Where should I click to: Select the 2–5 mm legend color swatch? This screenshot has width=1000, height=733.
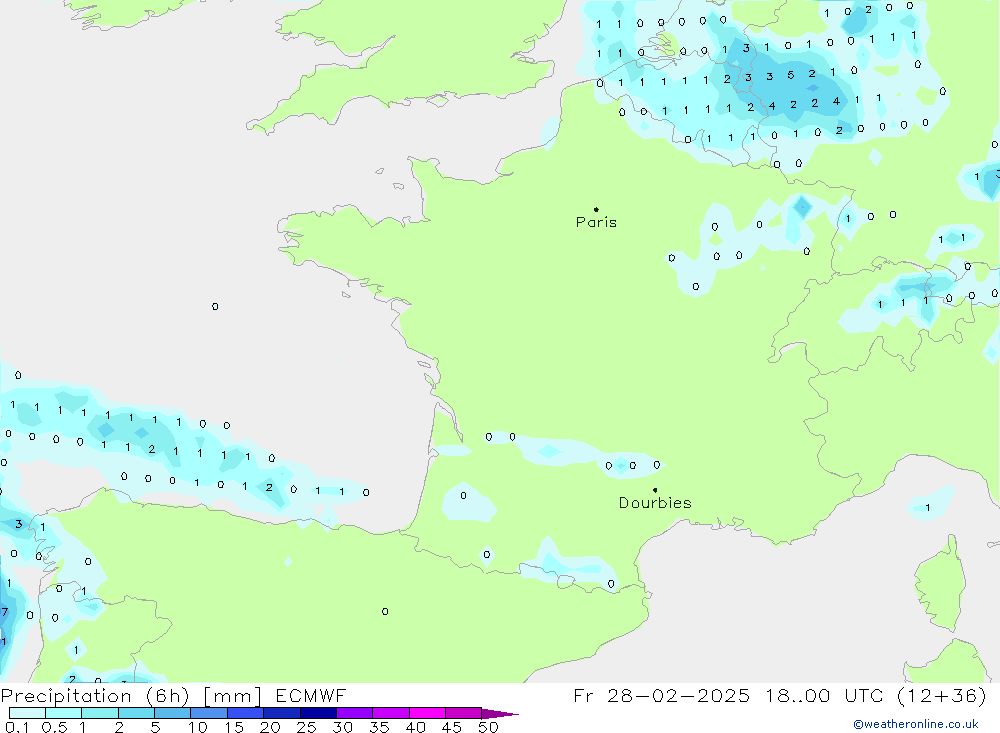[136, 713]
